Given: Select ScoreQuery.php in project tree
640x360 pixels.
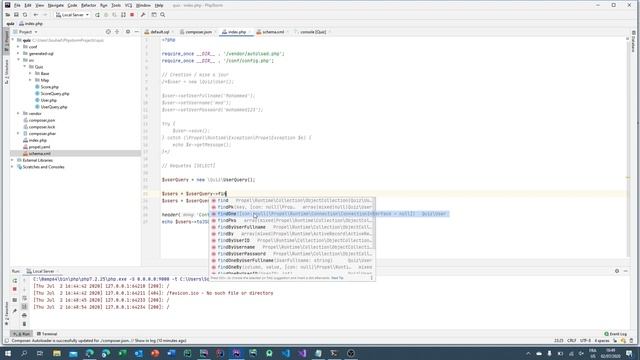Looking at the screenshot, I should [x=55, y=93].
